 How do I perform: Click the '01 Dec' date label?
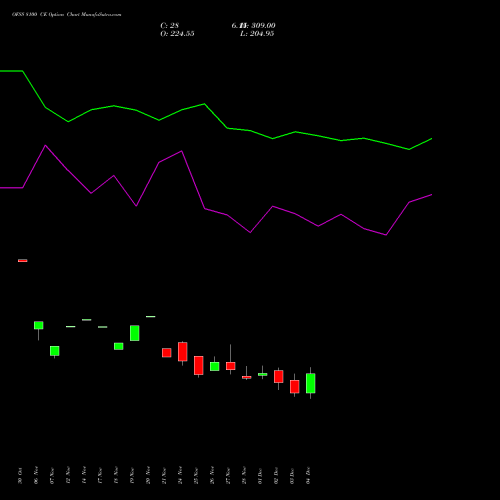(260, 476)
